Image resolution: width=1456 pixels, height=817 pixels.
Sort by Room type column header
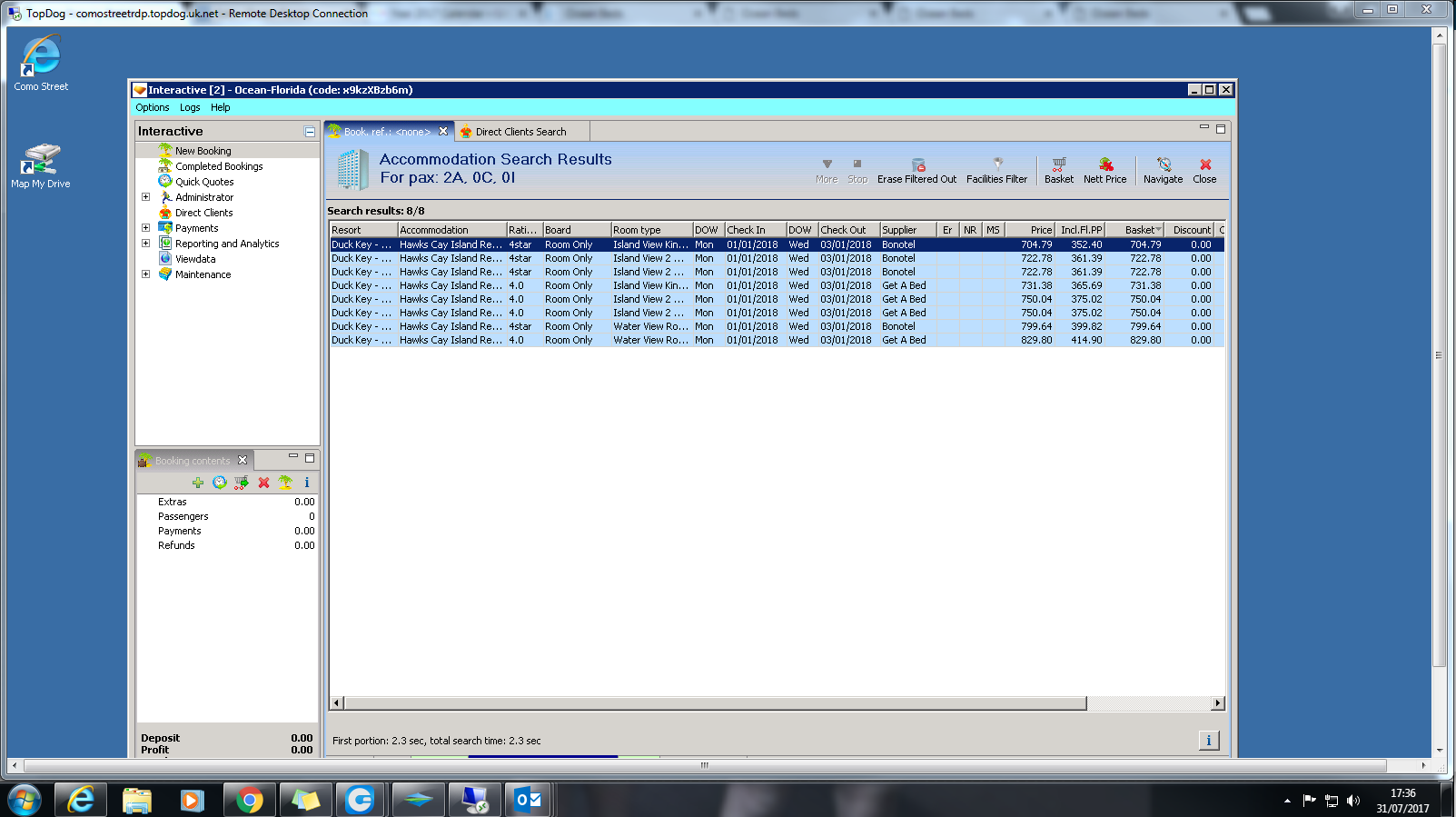pyautogui.click(x=652, y=230)
